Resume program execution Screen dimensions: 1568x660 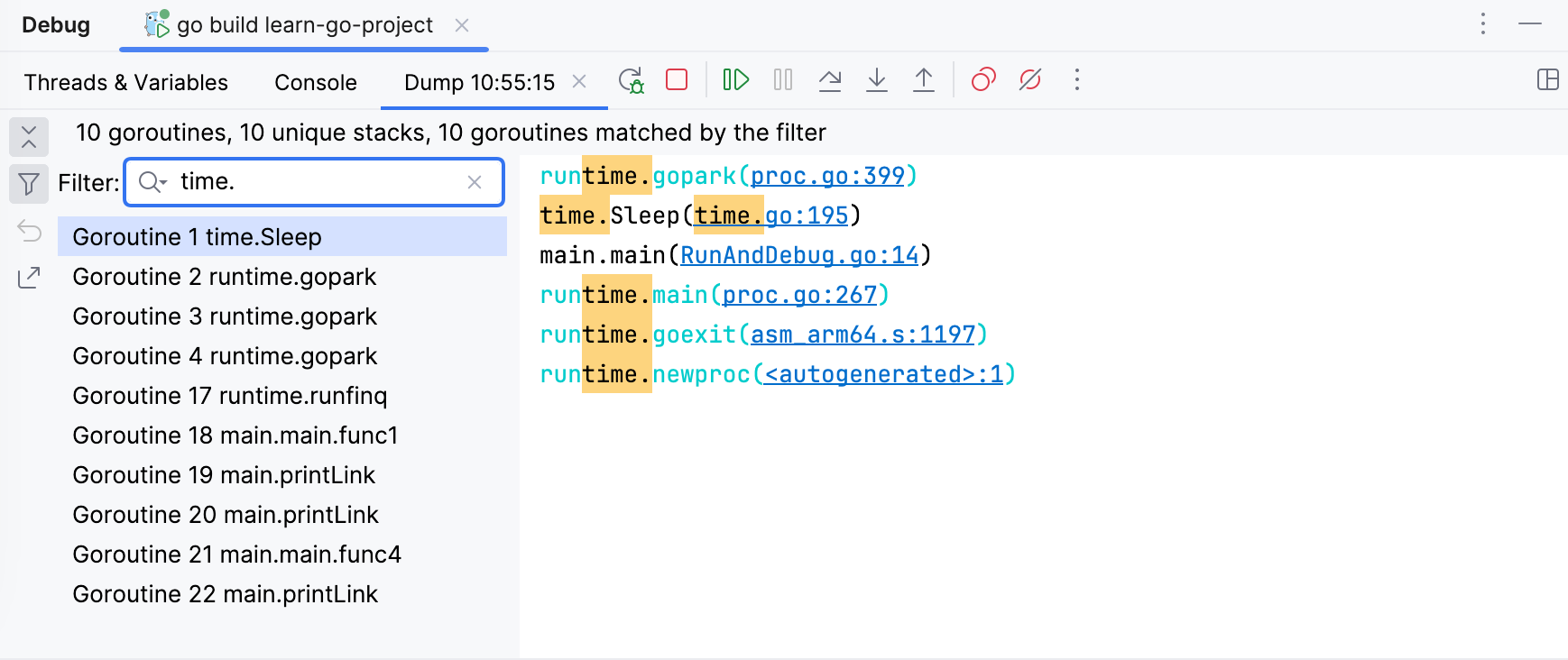(735, 80)
